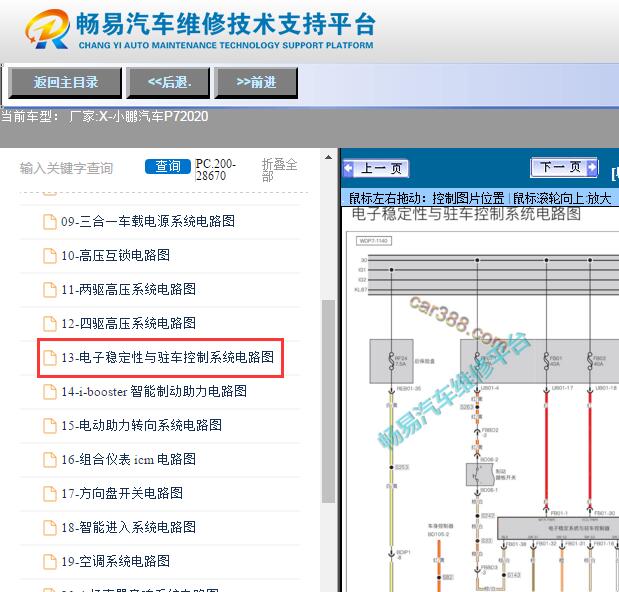
Task: Click document icon beside 12-四驱高压系统
Action: pyautogui.click(x=50, y=323)
